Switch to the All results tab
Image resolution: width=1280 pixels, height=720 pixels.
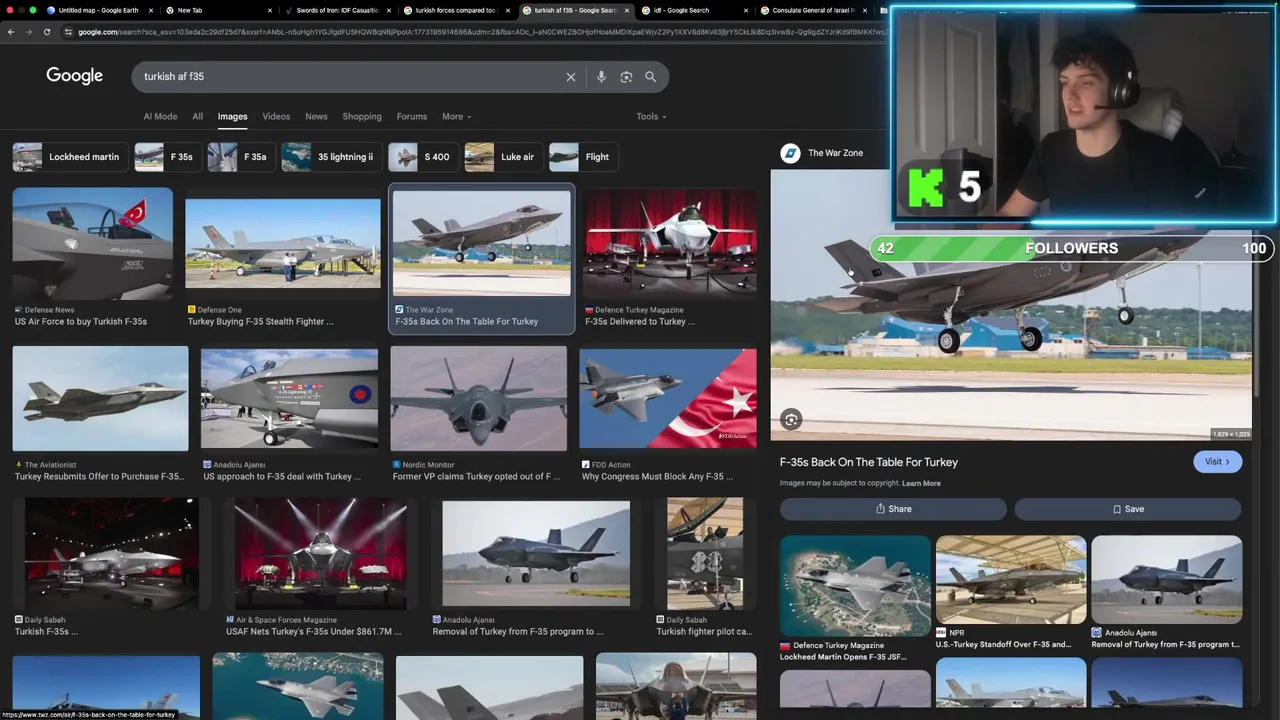pyautogui.click(x=197, y=117)
